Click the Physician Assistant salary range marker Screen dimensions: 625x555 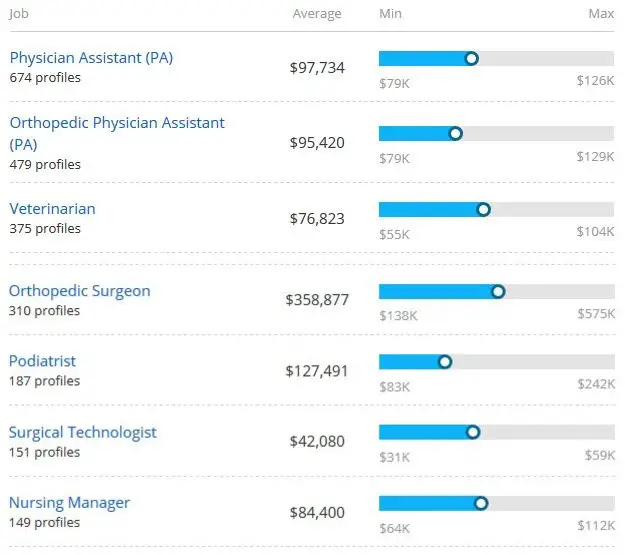pyautogui.click(x=472, y=59)
